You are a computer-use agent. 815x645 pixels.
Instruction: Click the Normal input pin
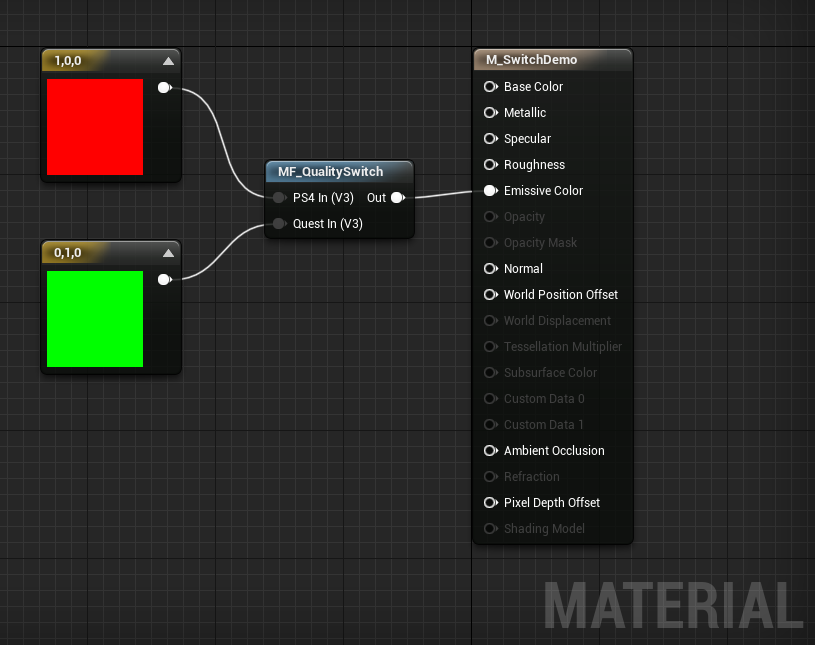[x=490, y=269]
